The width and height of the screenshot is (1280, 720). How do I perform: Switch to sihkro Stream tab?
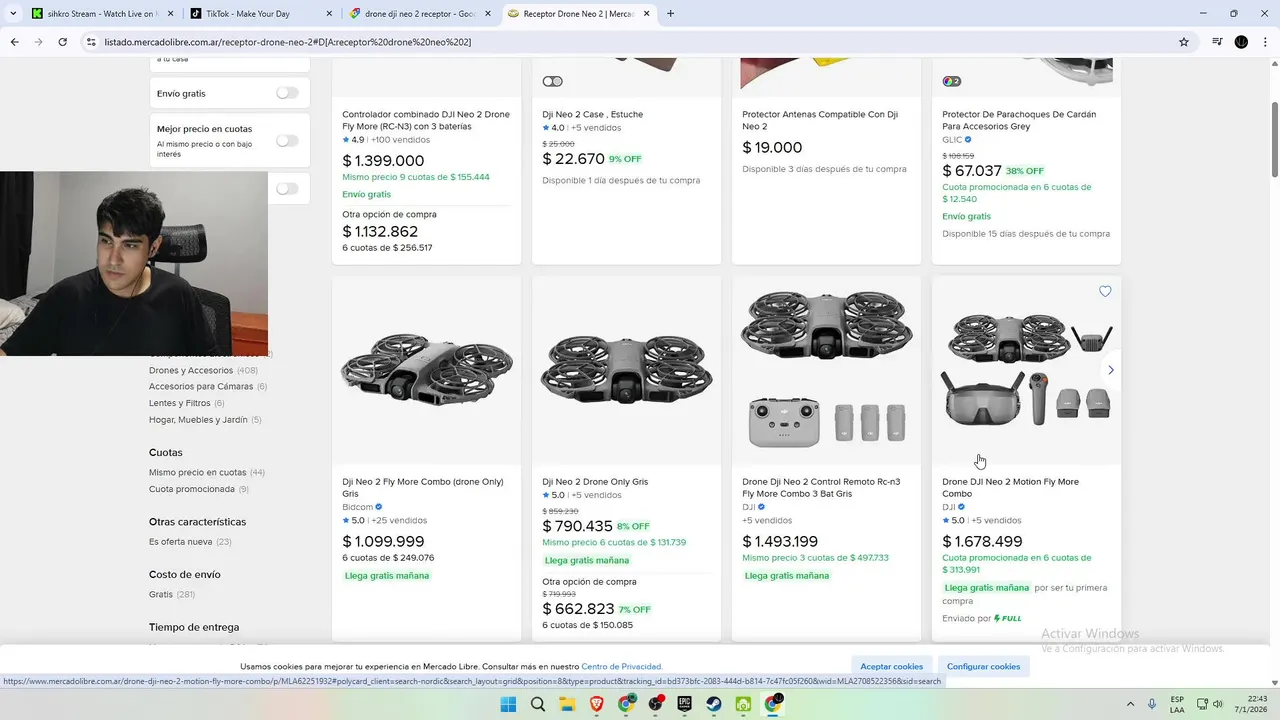click(102, 14)
